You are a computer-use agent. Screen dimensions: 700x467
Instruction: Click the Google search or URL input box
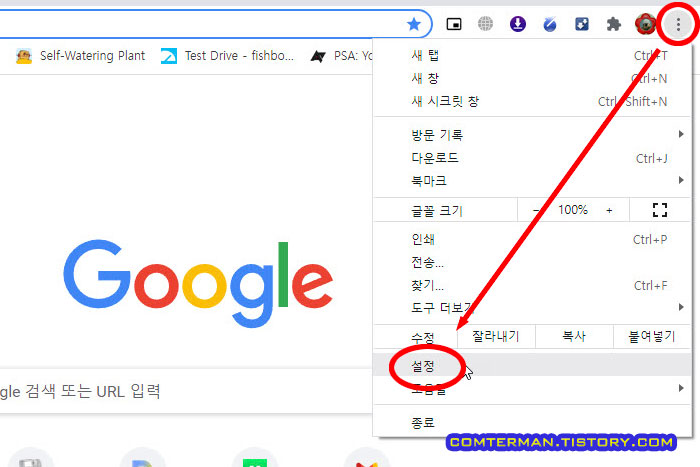(x=185, y=391)
